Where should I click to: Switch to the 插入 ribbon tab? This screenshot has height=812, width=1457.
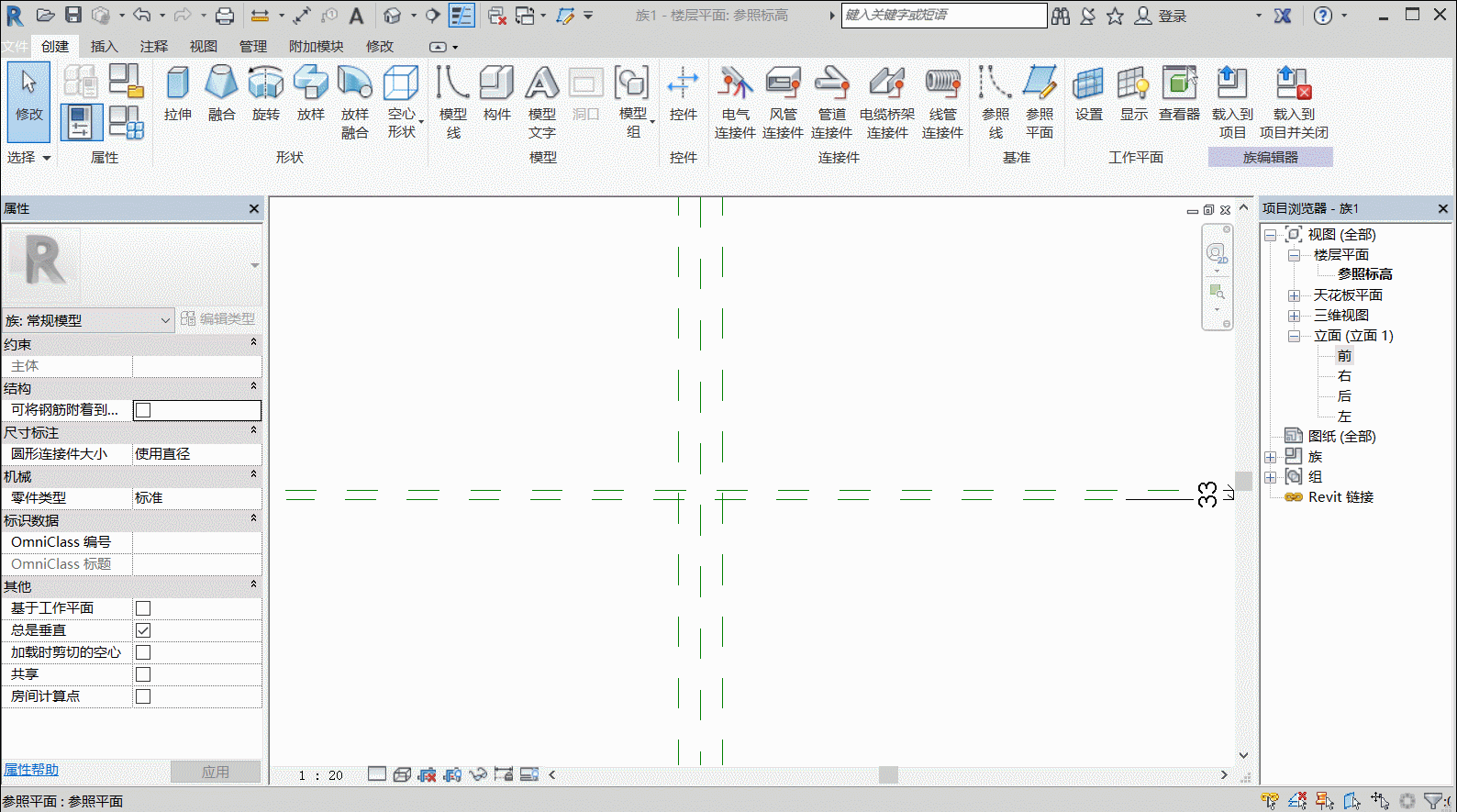point(104,47)
